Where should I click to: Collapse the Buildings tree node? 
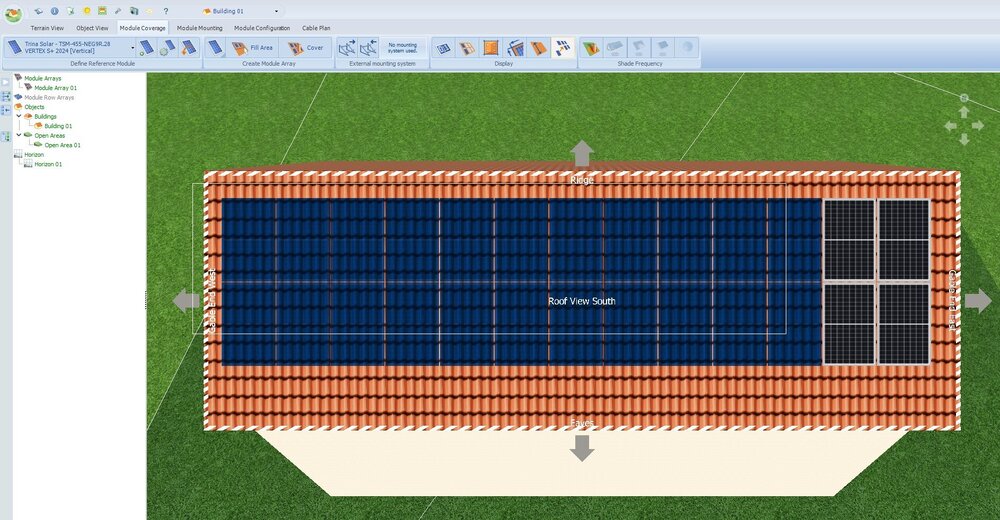pyautogui.click(x=18, y=116)
